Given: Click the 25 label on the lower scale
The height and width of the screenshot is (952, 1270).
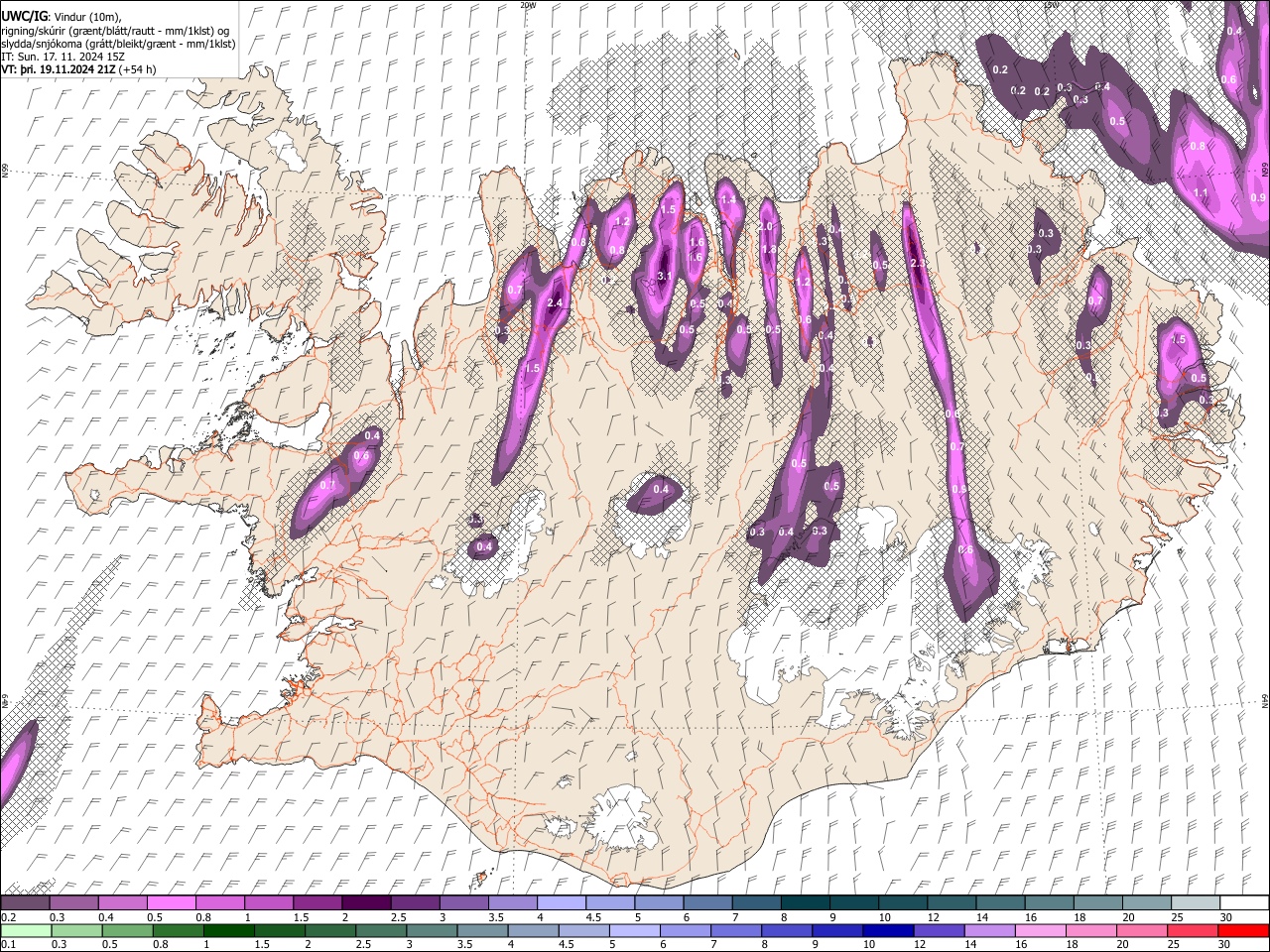Looking at the screenshot, I should [1176, 945].
